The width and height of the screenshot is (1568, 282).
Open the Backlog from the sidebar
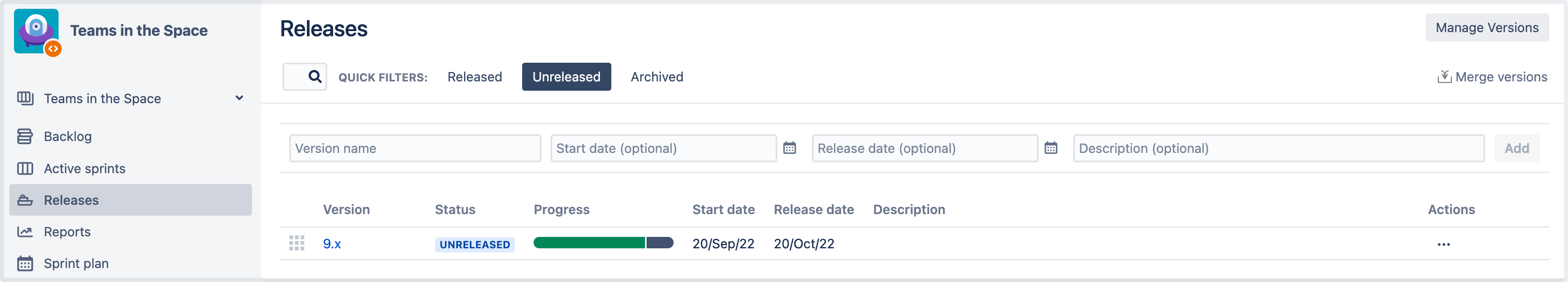click(67, 136)
